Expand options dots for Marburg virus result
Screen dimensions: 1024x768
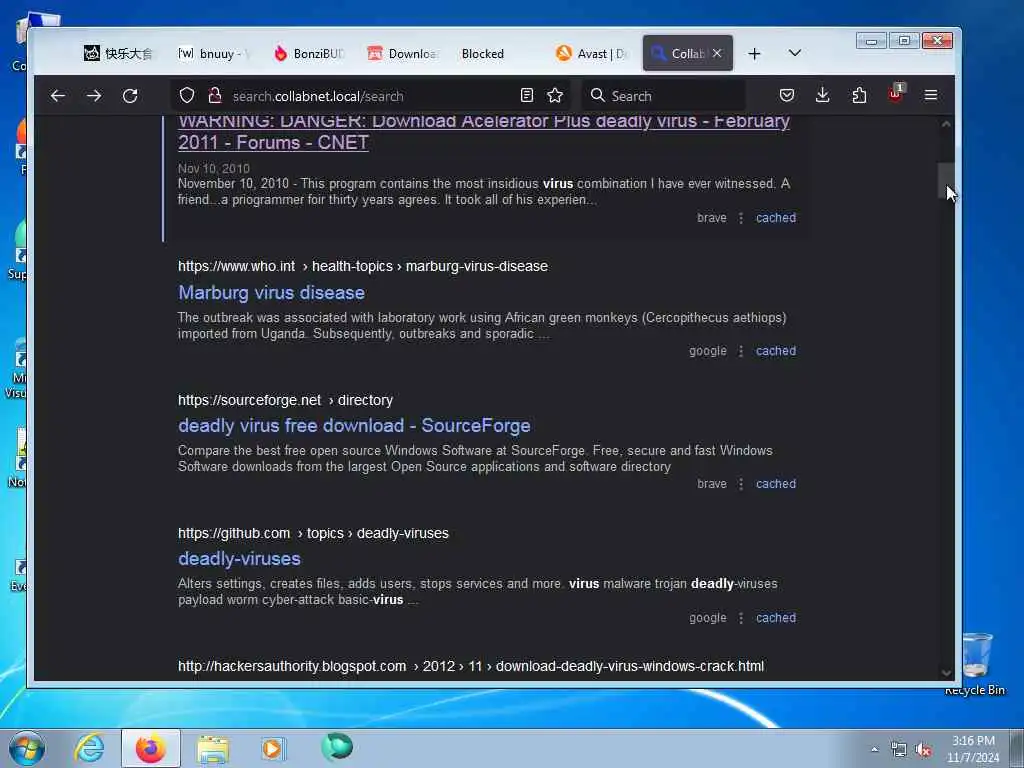click(x=741, y=351)
